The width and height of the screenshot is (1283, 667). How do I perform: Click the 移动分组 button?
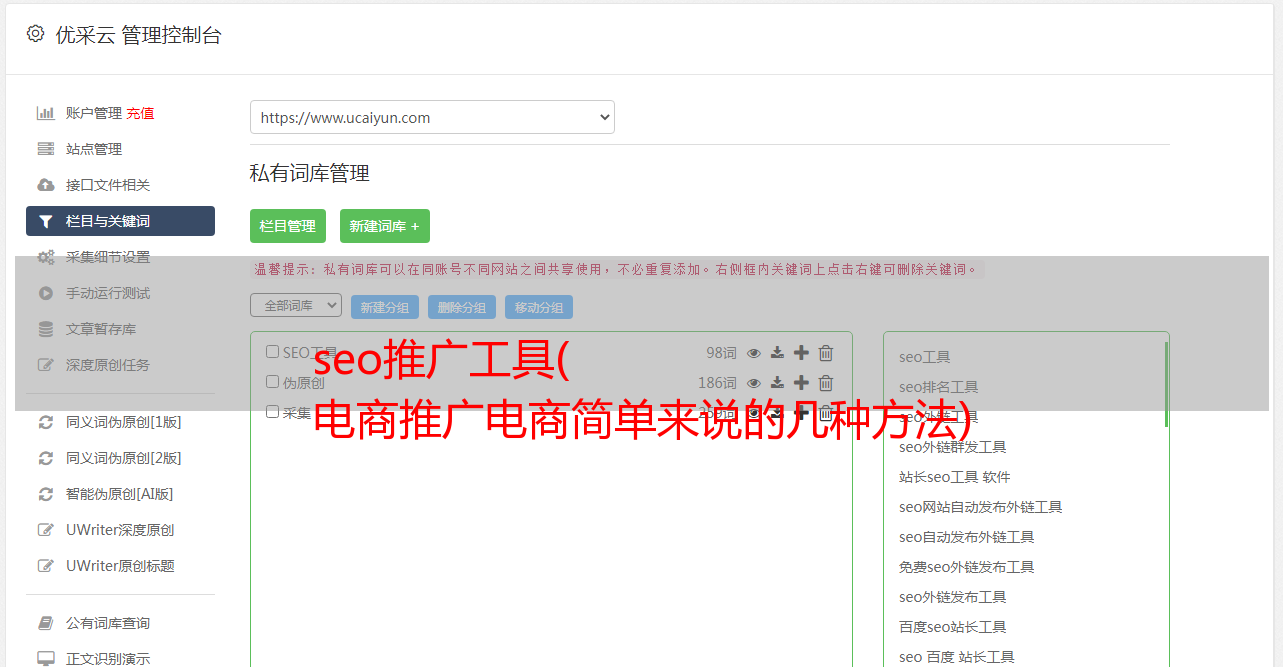coord(539,307)
